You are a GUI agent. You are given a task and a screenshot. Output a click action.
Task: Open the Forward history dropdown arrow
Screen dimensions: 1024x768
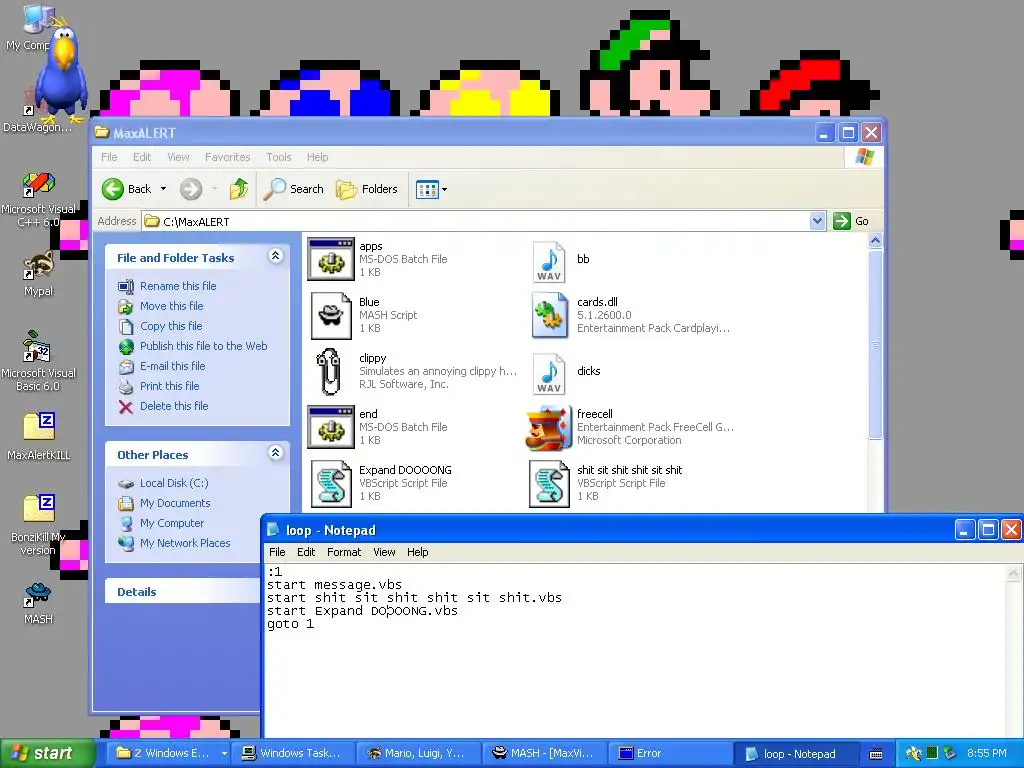214,189
